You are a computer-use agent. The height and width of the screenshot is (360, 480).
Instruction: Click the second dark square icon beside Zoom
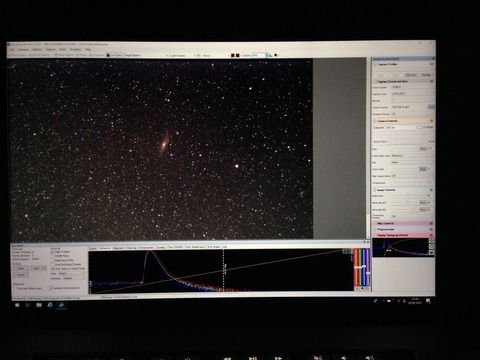[x=238, y=55]
